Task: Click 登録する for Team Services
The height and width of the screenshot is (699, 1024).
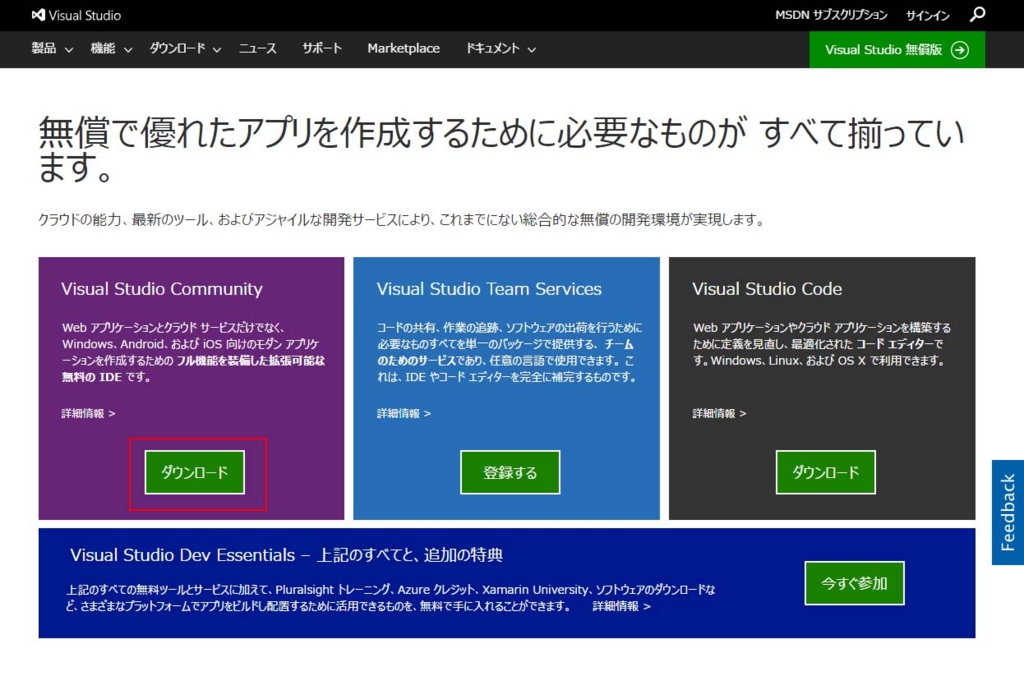Action: click(x=510, y=472)
